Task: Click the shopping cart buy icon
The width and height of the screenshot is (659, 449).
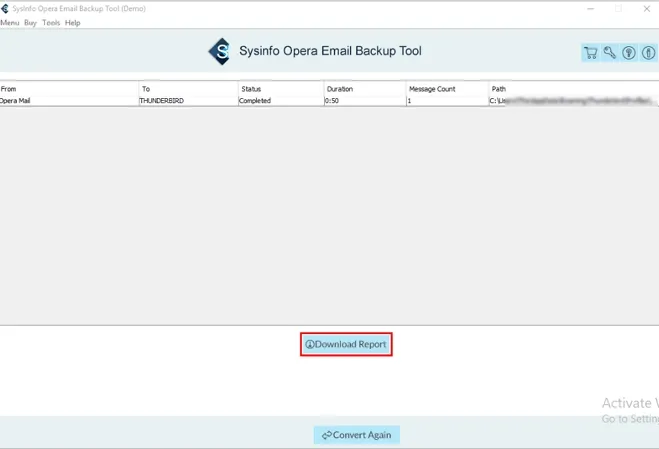Action: point(590,53)
